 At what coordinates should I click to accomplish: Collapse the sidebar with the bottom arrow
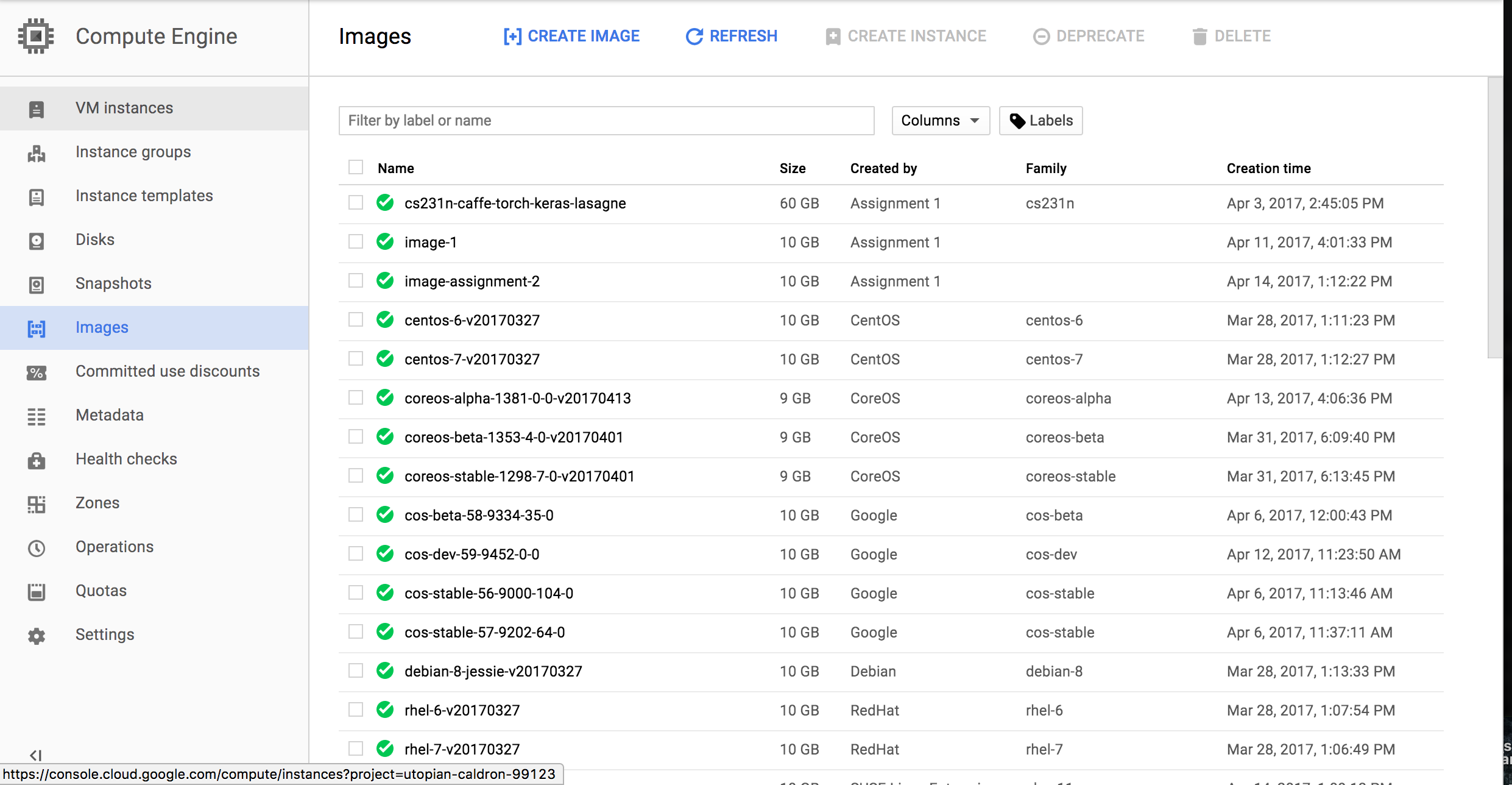(x=36, y=755)
